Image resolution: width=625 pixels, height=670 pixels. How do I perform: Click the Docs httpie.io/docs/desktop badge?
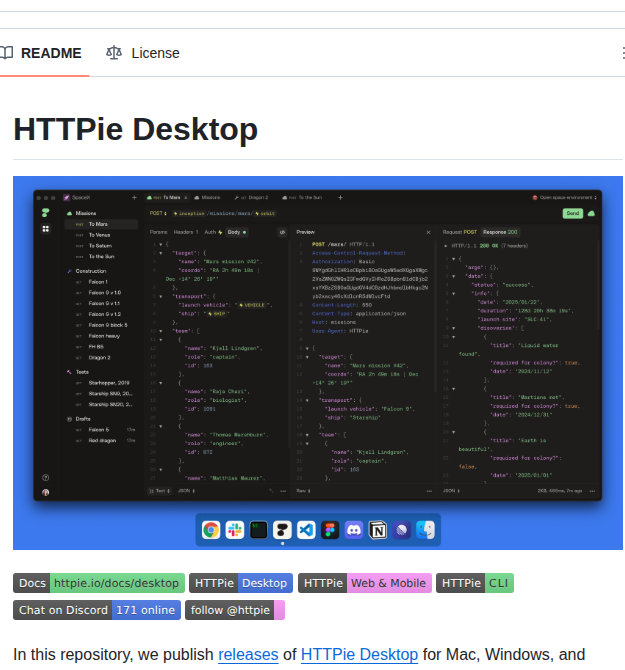point(99,583)
